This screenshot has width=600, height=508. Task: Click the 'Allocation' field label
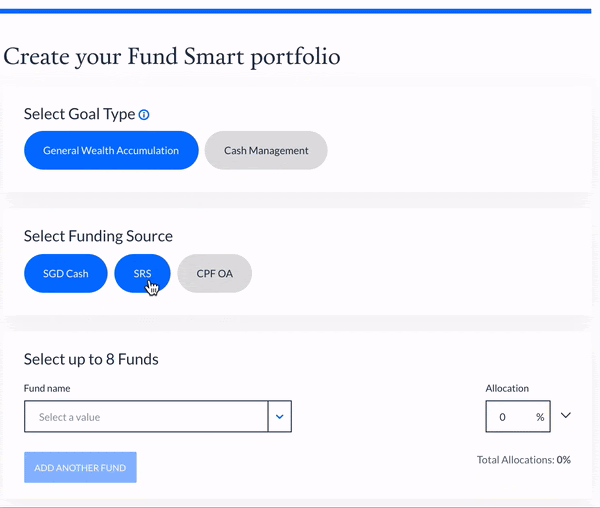click(x=507, y=388)
